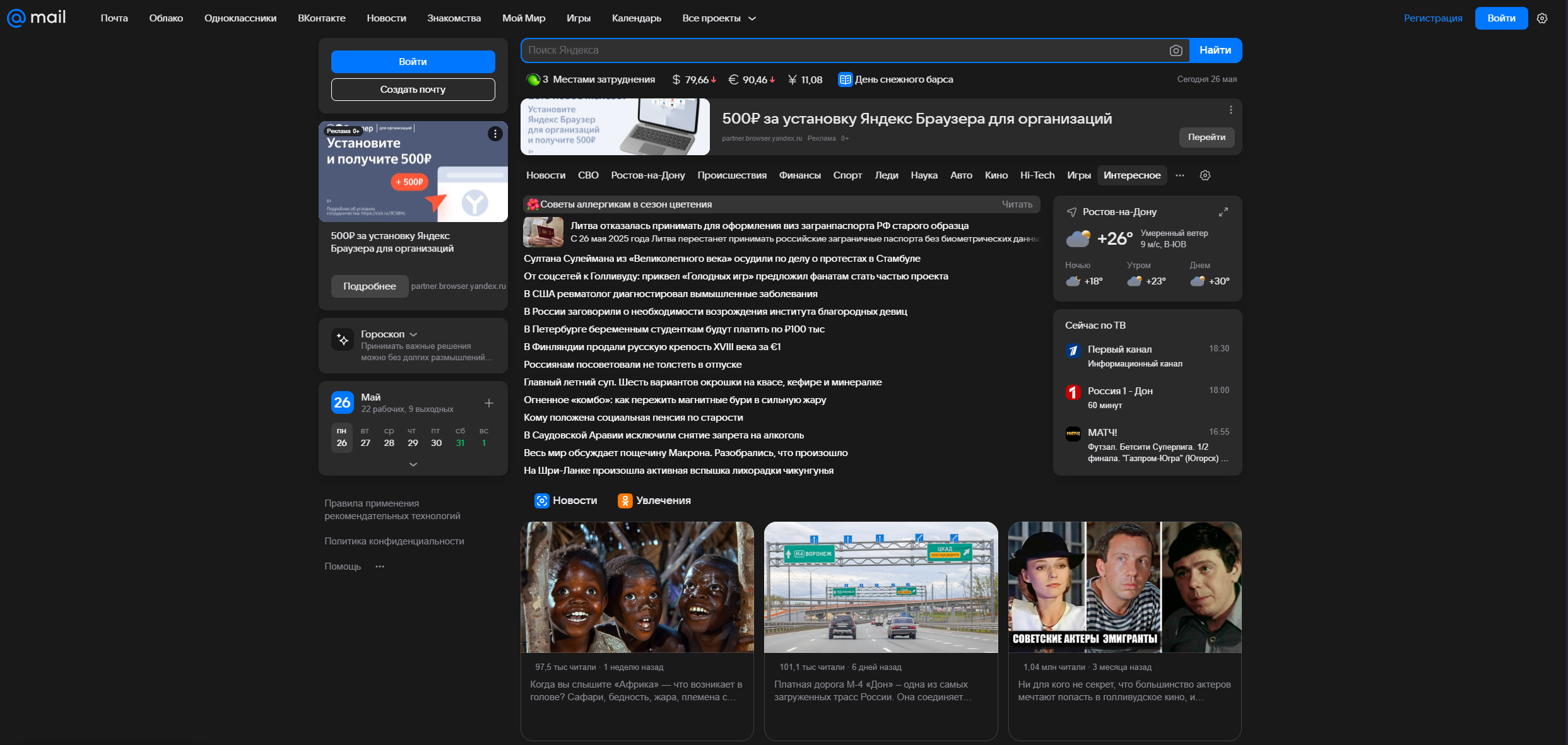The height and width of the screenshot is (745, 1568).
Task: Select calendar day 31
Action: pos(461,437)
